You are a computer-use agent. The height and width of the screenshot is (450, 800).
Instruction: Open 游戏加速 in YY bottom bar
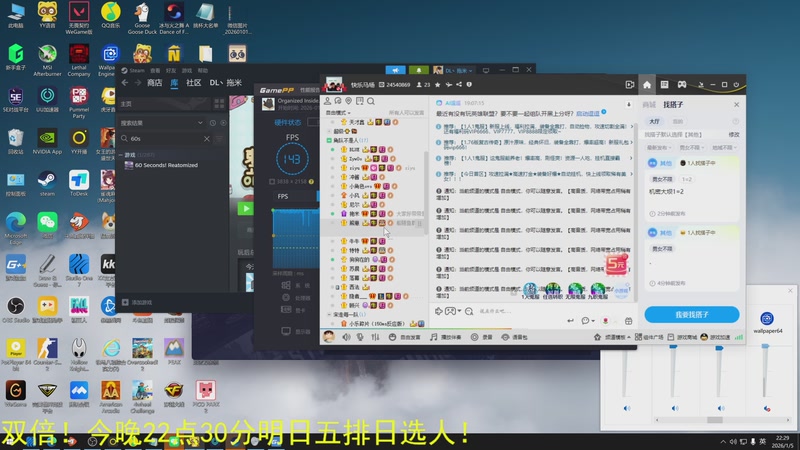click(x=715, y=337)
